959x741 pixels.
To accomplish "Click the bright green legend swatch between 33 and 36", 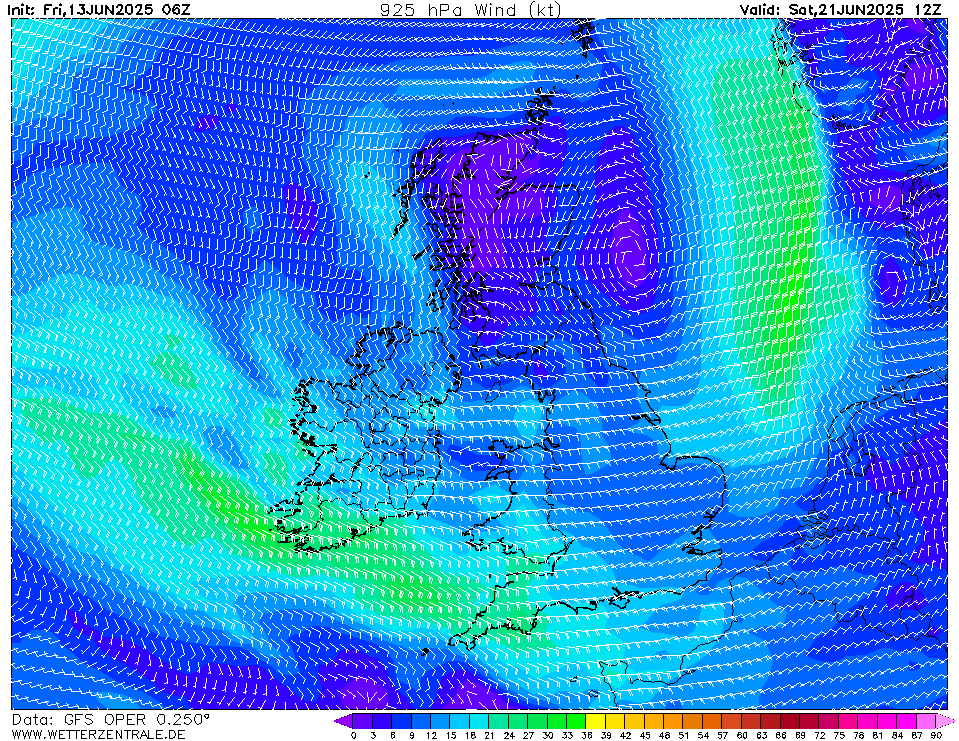I will pos(577,721).
